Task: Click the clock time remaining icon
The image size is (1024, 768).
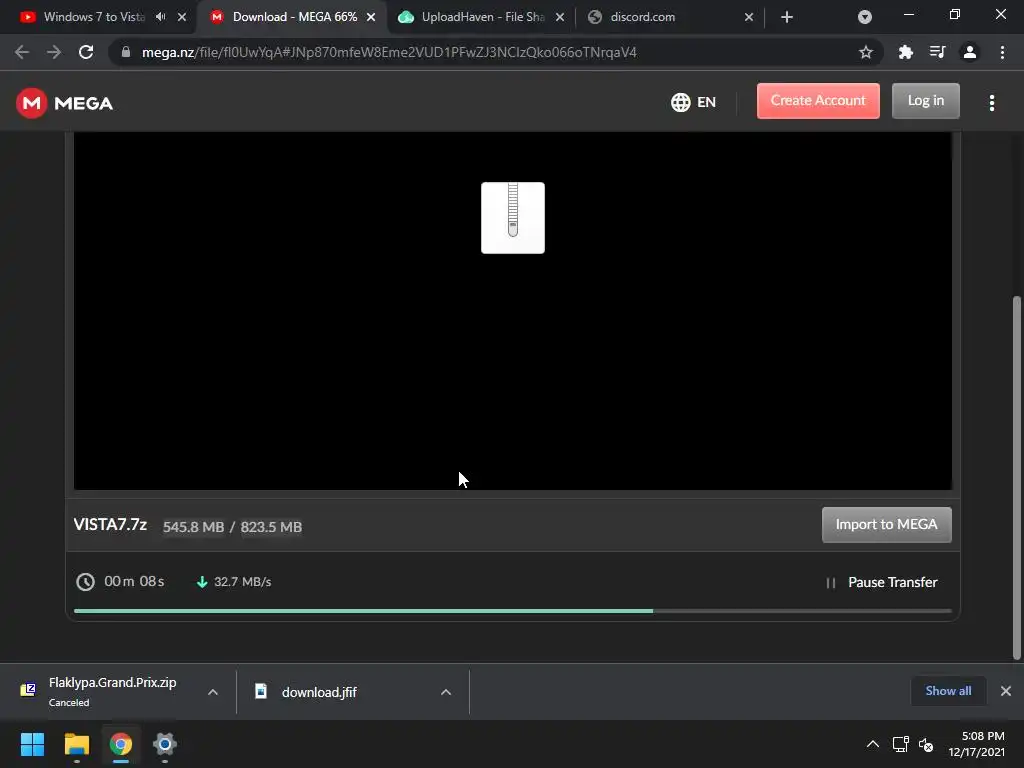Action: 86,582
